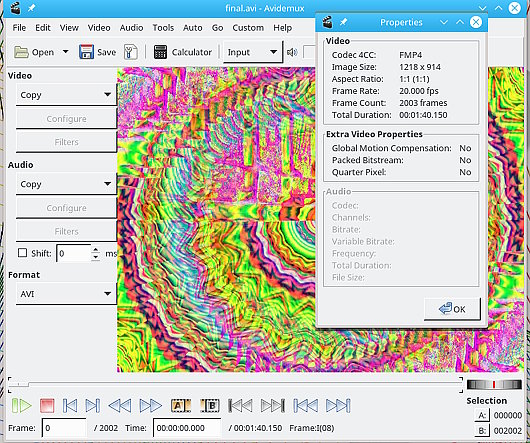The image size is (530, 443).
Task: Click OK in the Properties dialog
Action: click(x=452, y=309)
